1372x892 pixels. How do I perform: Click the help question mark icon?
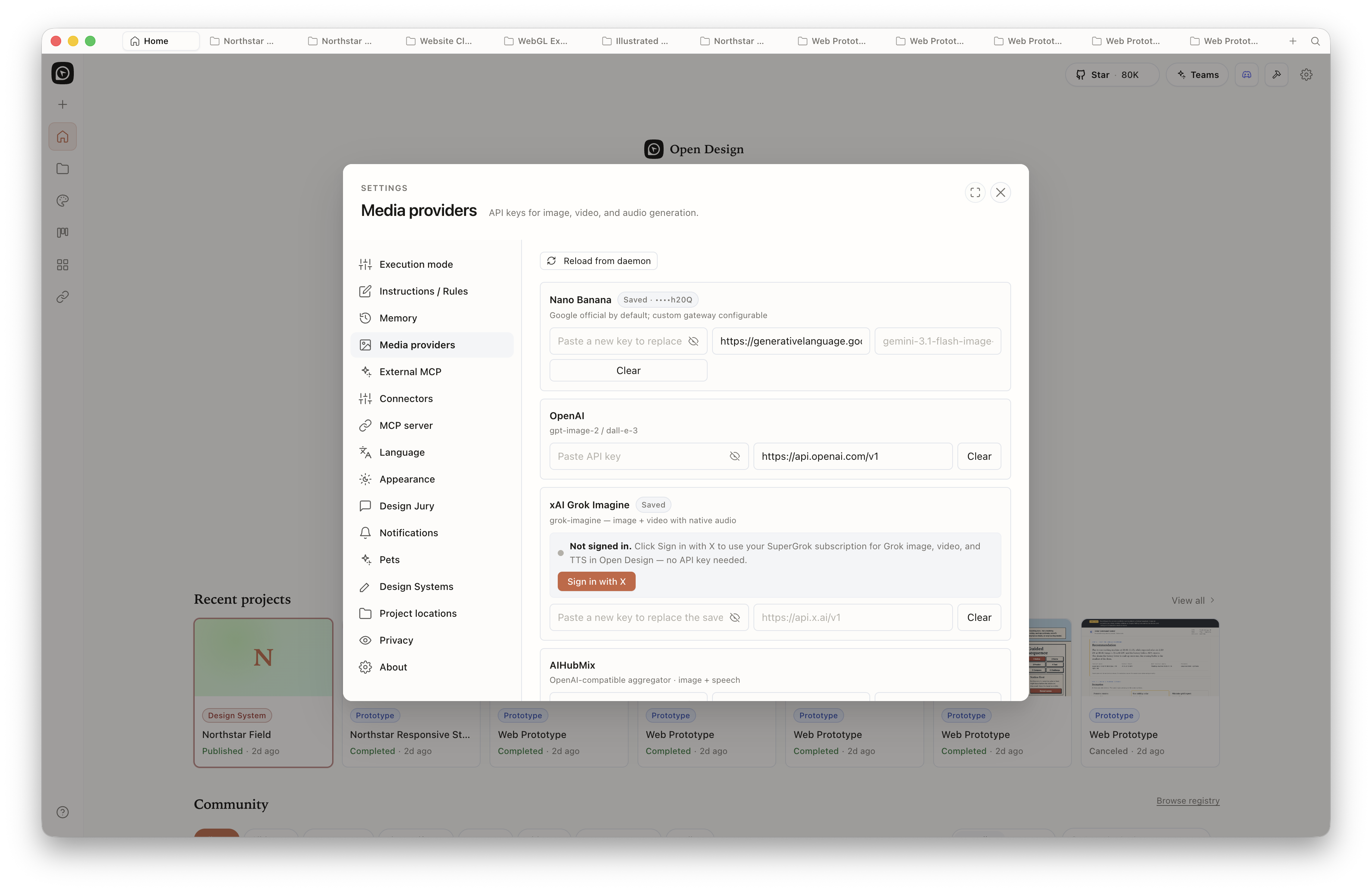[63, 812]
